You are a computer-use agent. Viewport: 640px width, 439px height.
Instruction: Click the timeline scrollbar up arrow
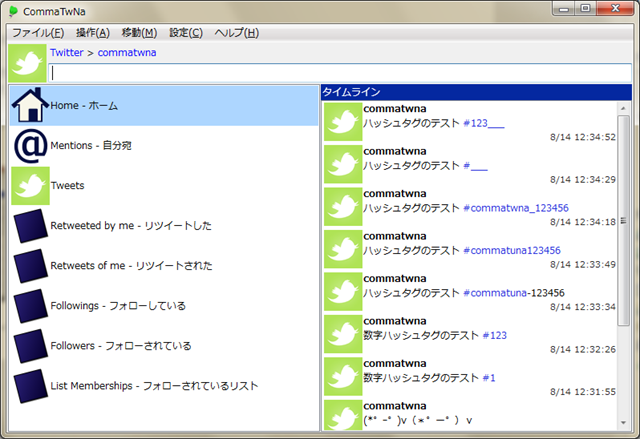[x=623, y=108]
